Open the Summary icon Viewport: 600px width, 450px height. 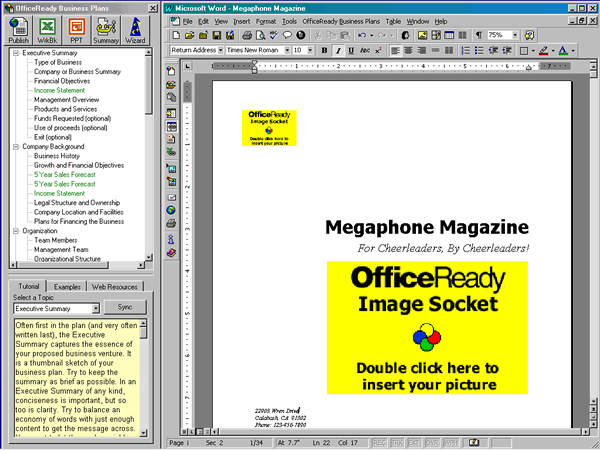(106, 30)
